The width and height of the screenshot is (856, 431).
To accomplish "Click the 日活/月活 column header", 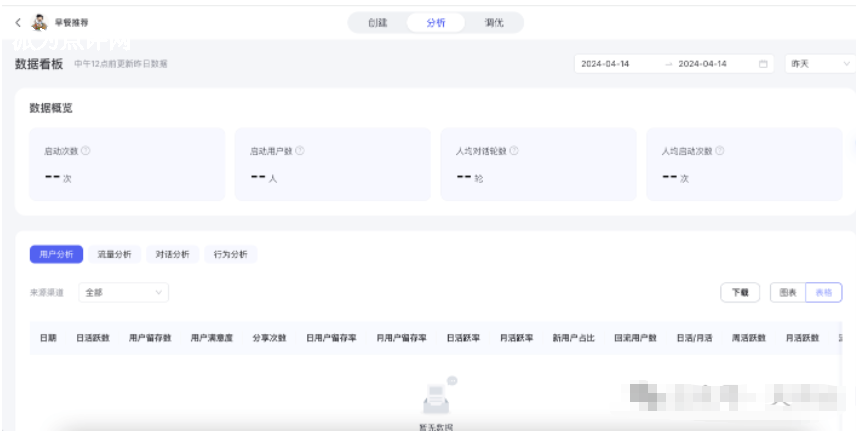I will (x=694, y=338).
